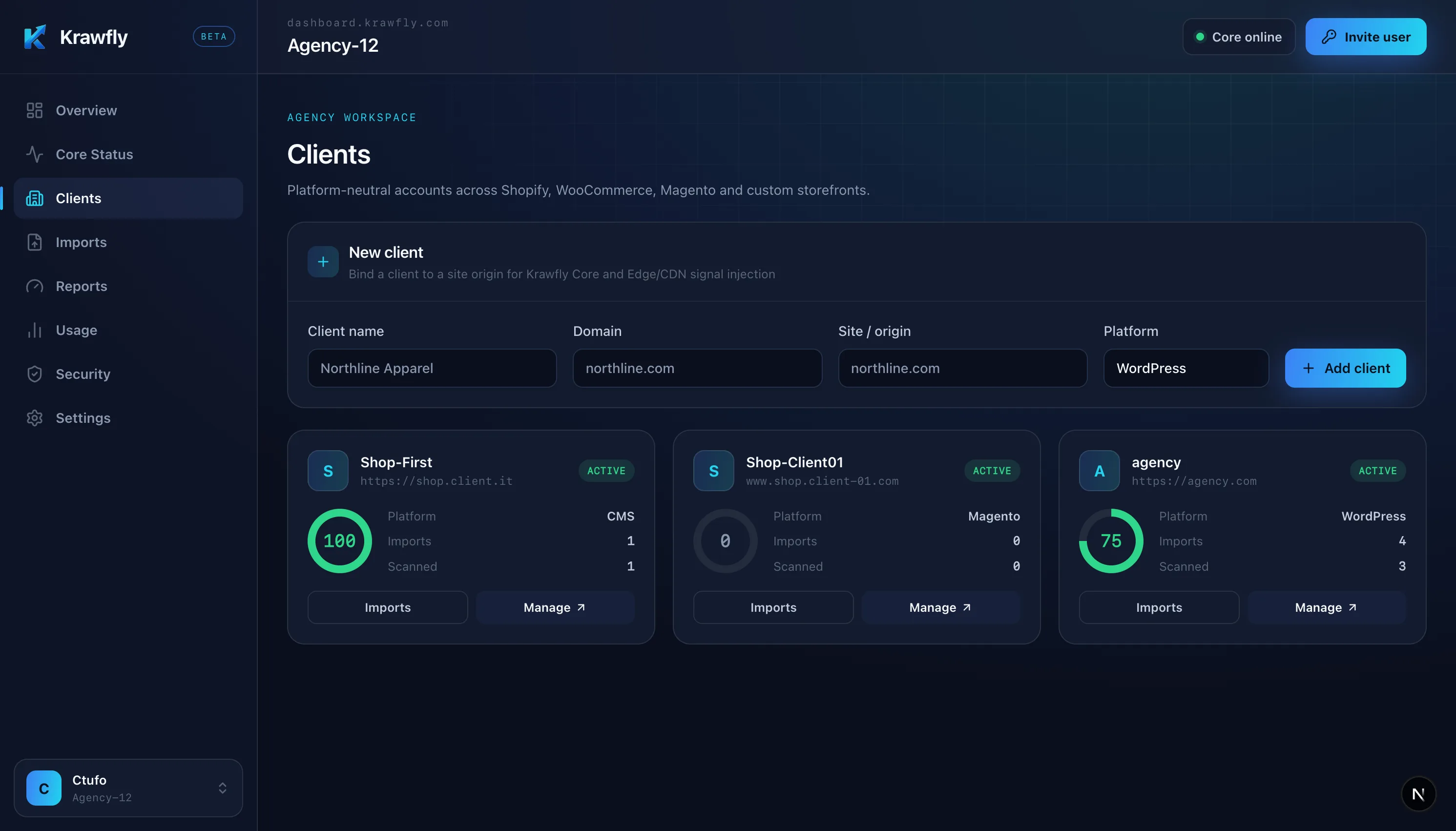Viewport: 1456px width, 831px height.
Task: Select Clients in the sidebar
Action: (x=128, y=198)
